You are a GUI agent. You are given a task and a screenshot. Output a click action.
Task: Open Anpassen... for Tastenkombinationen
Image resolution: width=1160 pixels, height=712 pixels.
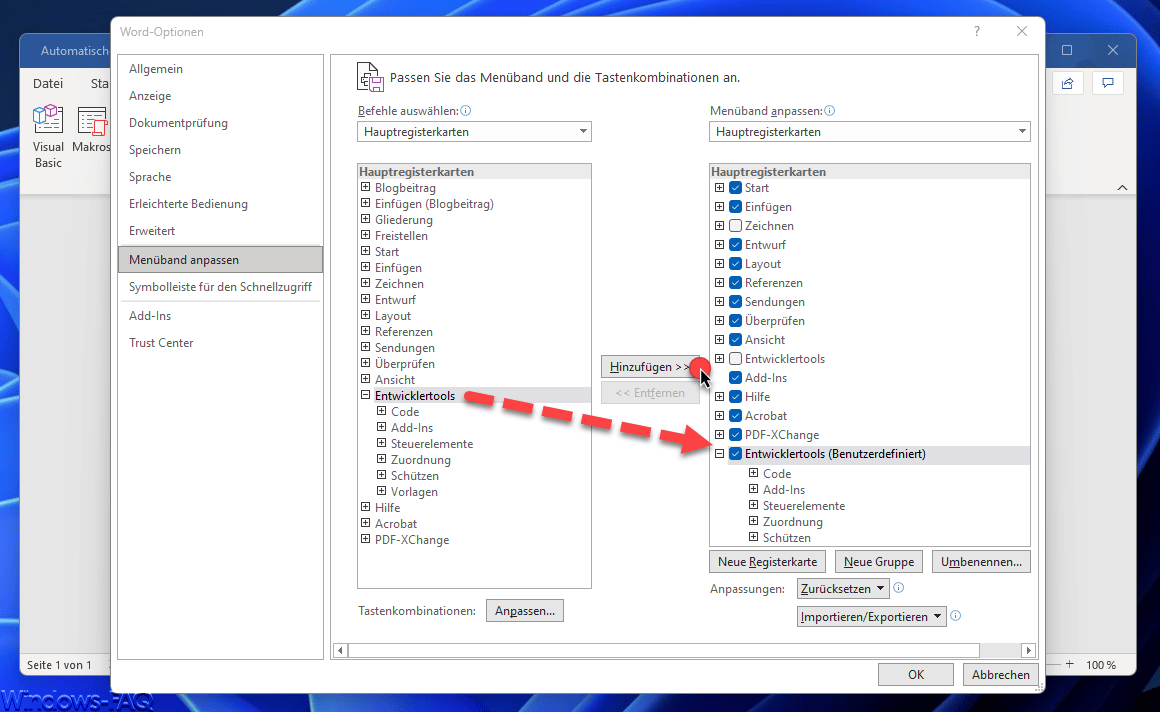tap(525, 611)
